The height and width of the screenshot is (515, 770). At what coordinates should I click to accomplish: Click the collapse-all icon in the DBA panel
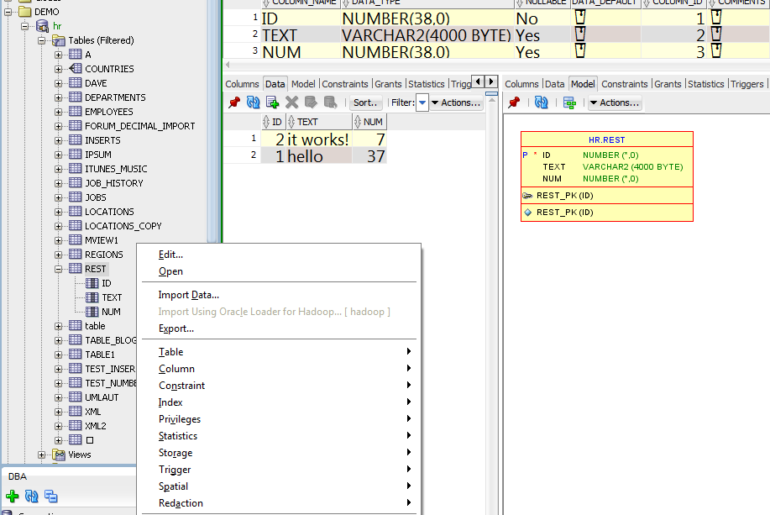[x=50, y=496]
